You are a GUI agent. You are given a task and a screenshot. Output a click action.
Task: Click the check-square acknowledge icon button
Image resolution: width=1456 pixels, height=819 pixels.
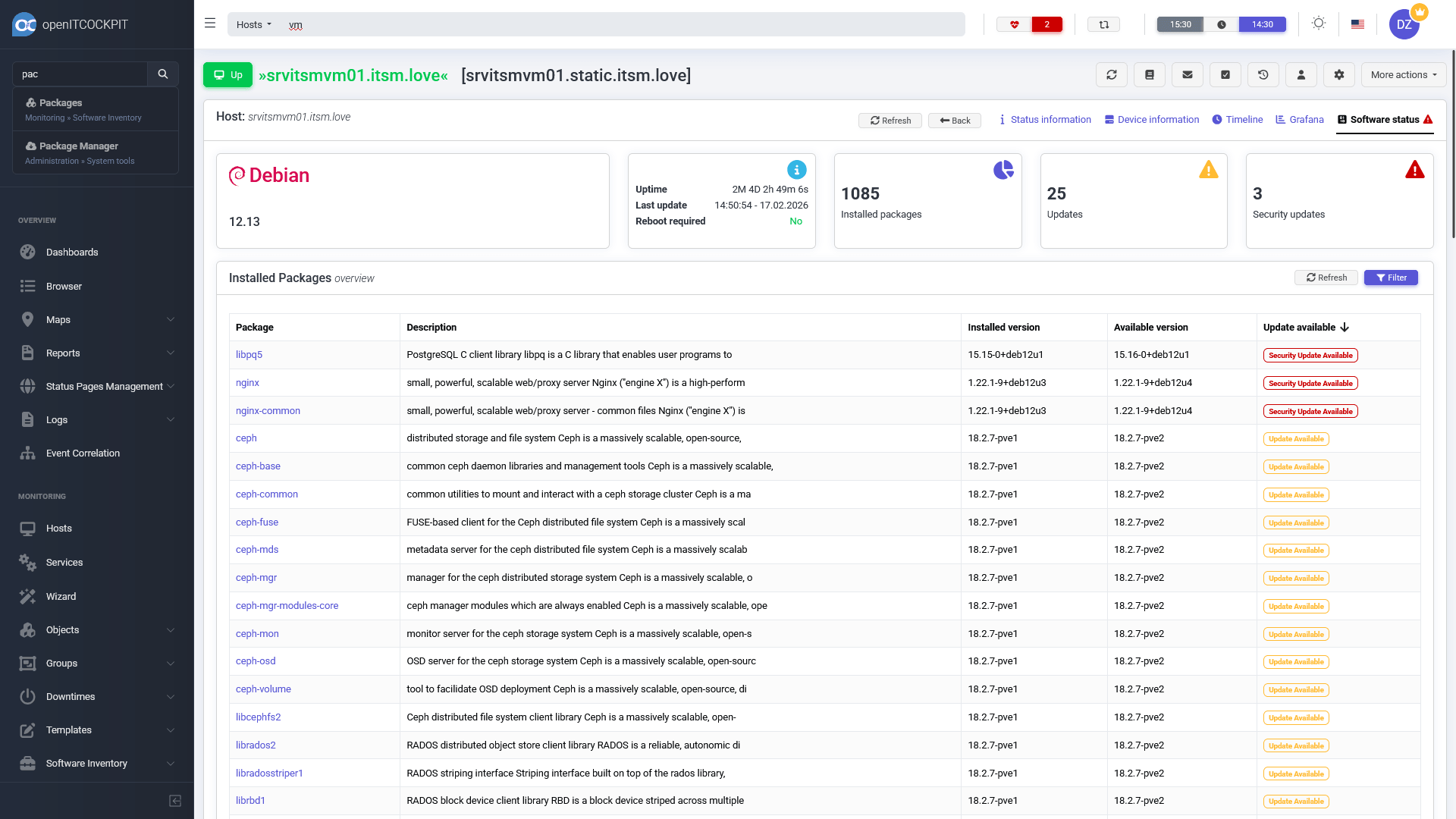point(1225,75)
